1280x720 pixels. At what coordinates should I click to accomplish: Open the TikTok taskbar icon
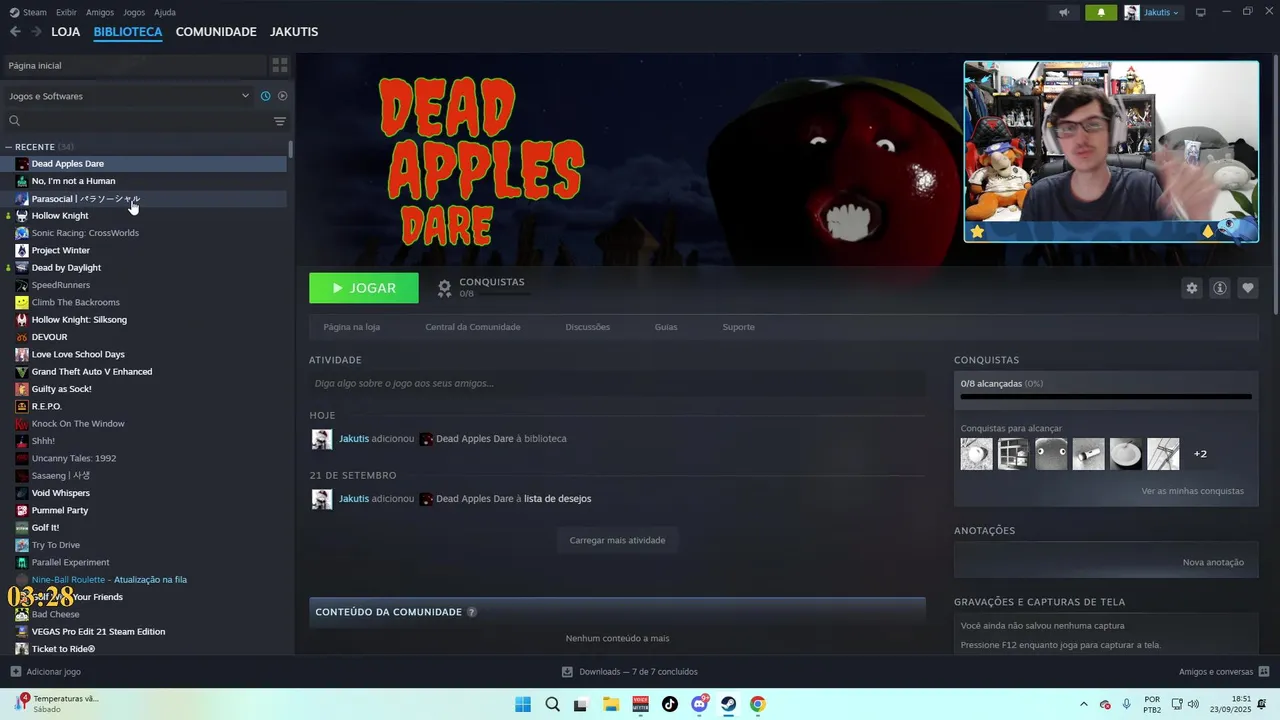point(670,704)
